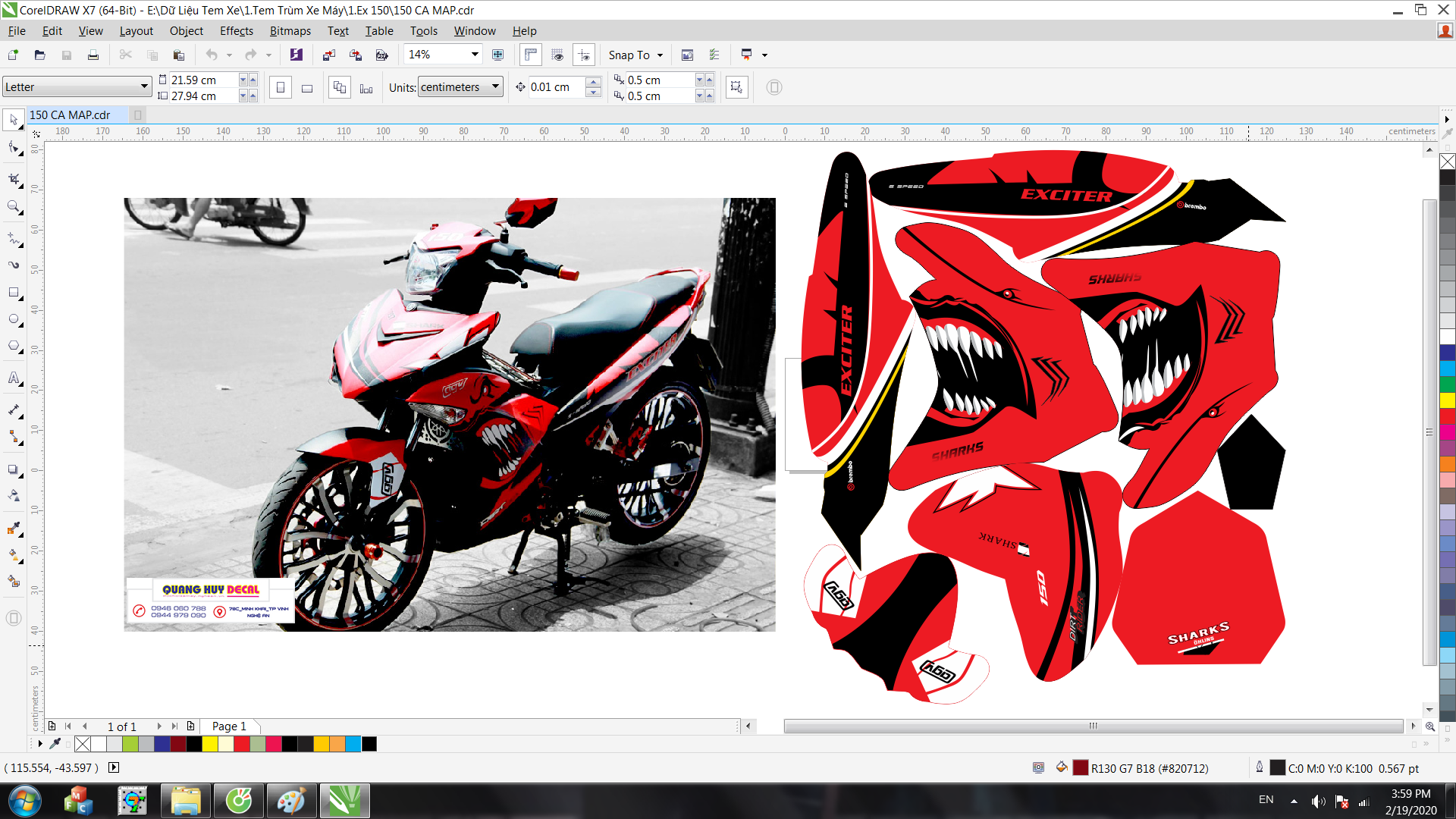Choose the Crop tool
The image size is (1456, 819).
click(14, 179)
